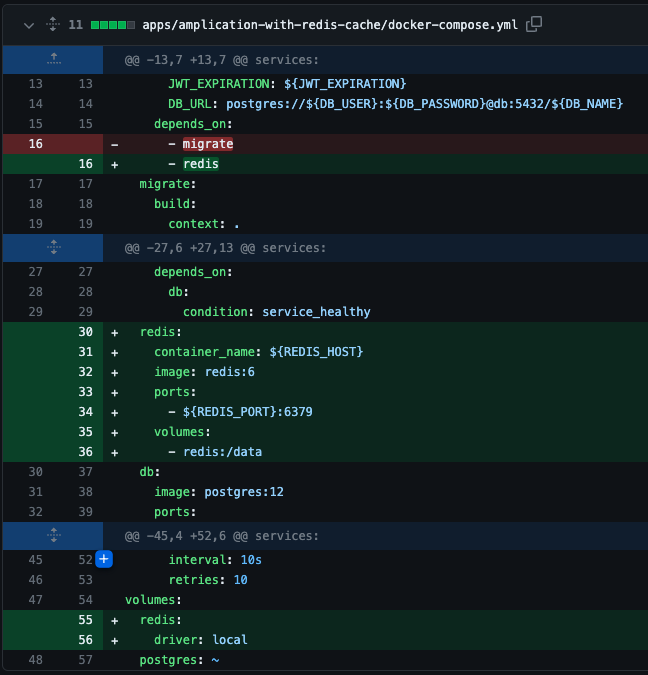Click line number 56 driver: local
The image size is (648, 675).
(x=85, y=640)
